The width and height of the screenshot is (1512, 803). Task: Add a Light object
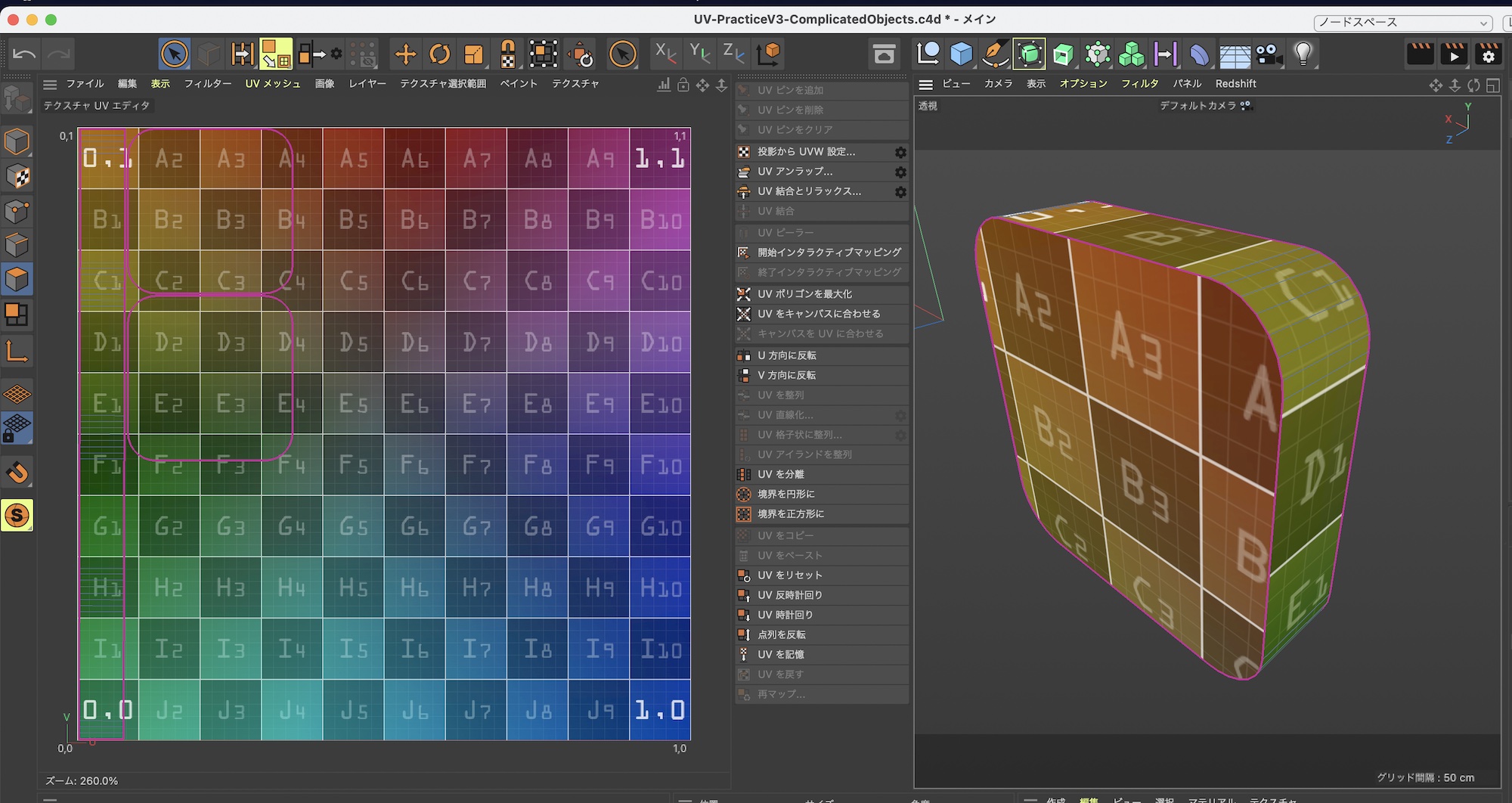point(1303,54)
